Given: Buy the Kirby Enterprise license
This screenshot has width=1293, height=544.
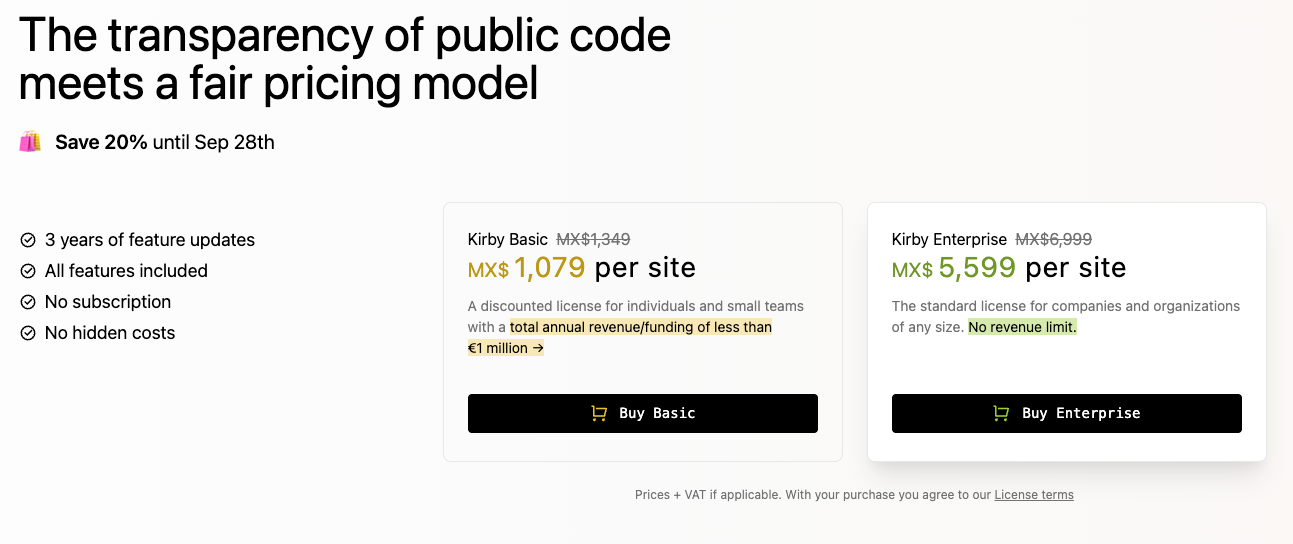Looking at the screenshot, I should point(1067,413).
